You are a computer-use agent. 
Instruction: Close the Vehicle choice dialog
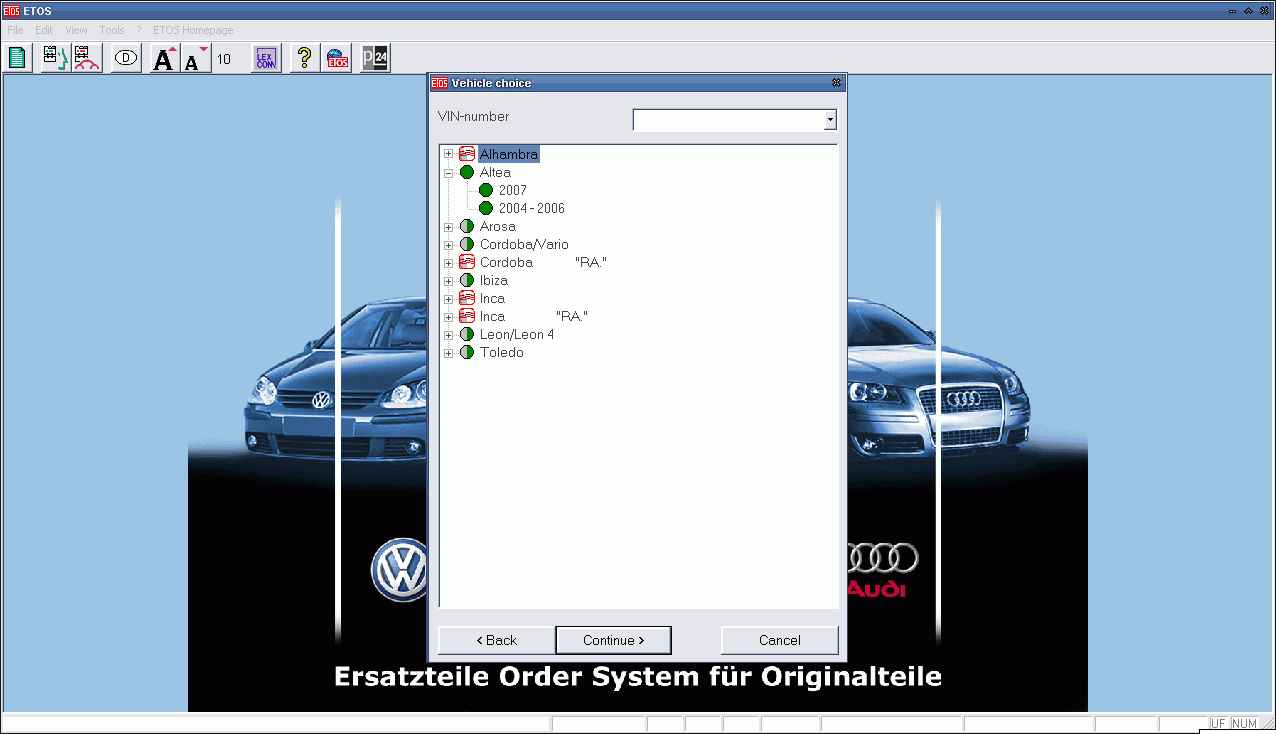pyautogui.click(x=837, y=83)
